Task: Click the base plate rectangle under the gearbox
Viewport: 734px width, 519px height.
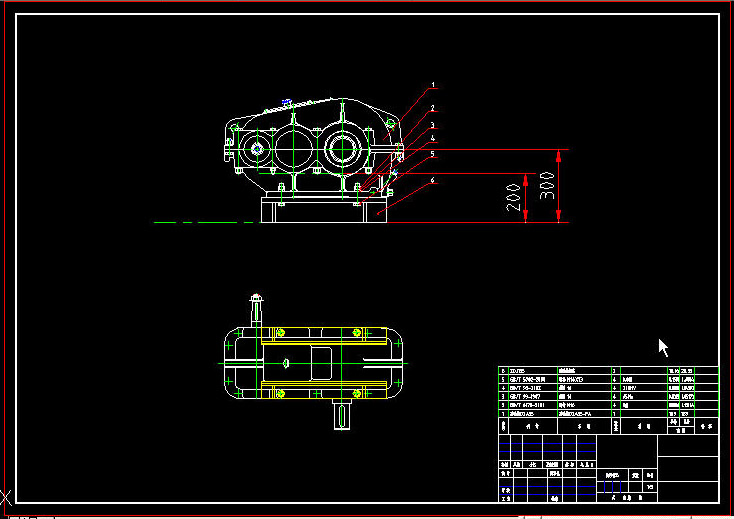Action: pos(323,210)
